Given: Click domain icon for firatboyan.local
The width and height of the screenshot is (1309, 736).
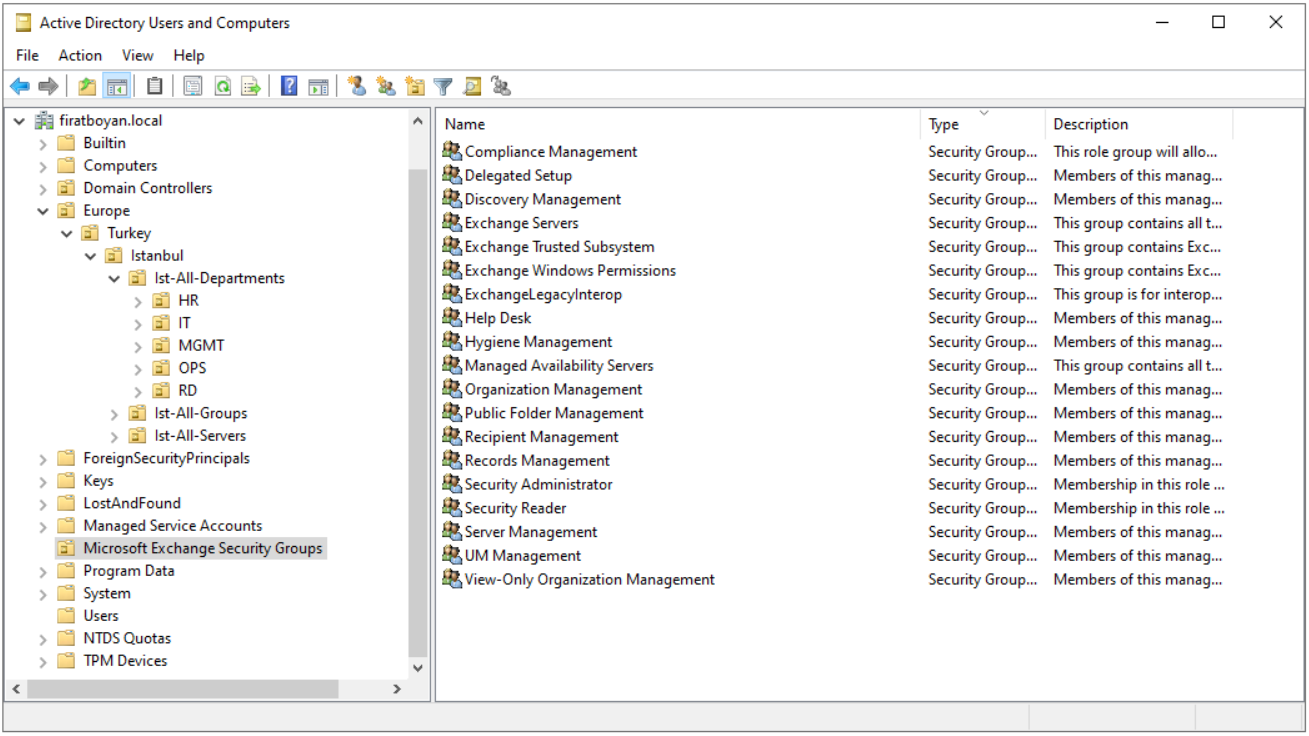Looking at the screenshot, I should 44,120.
